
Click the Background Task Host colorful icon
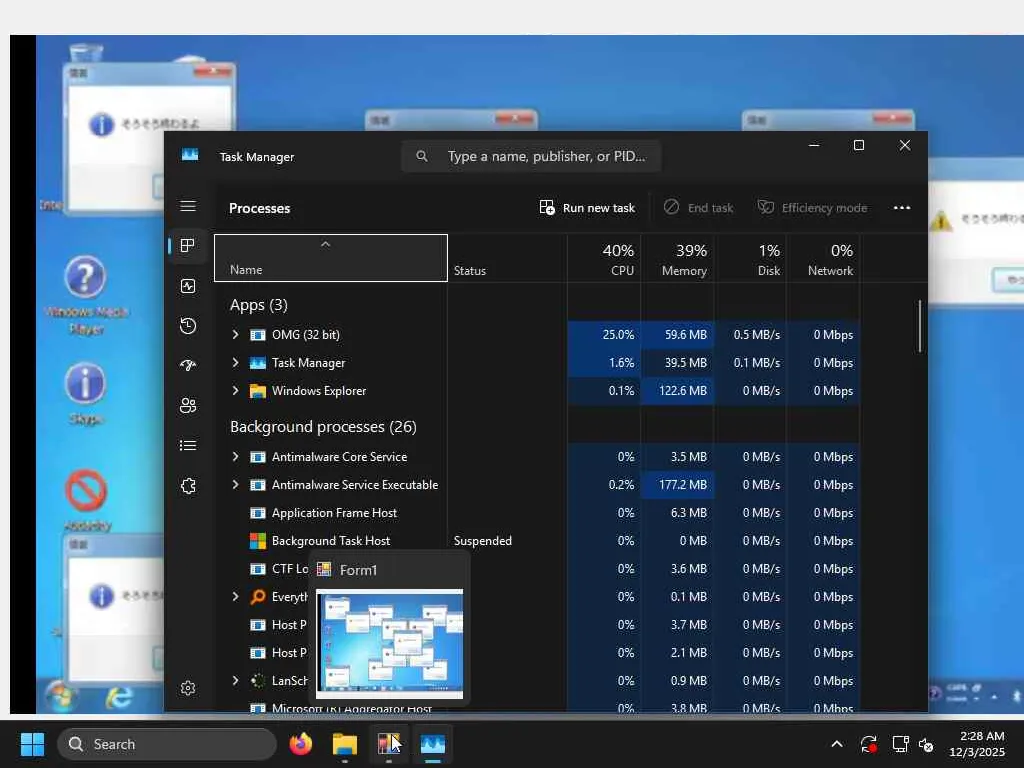(x=258, y=541)
